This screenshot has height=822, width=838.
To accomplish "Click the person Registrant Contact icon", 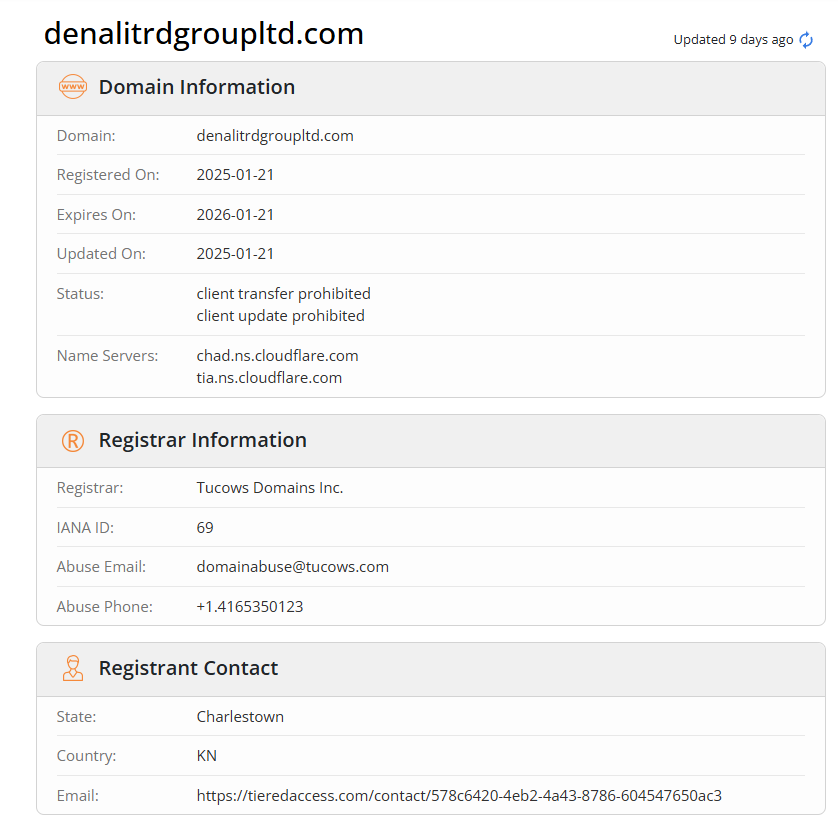I will pyautogui.click(x=73, y=668).
